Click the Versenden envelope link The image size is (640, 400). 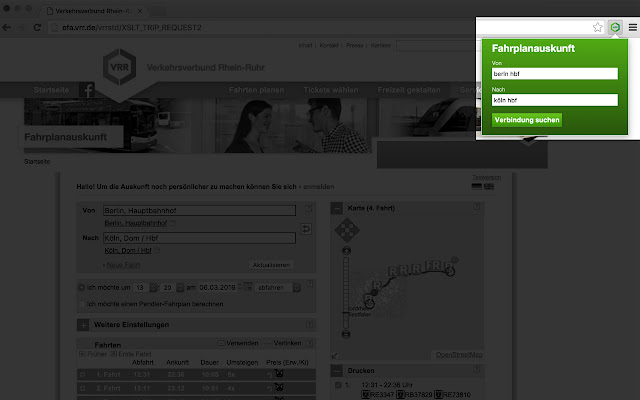click(x=238, y=343)
